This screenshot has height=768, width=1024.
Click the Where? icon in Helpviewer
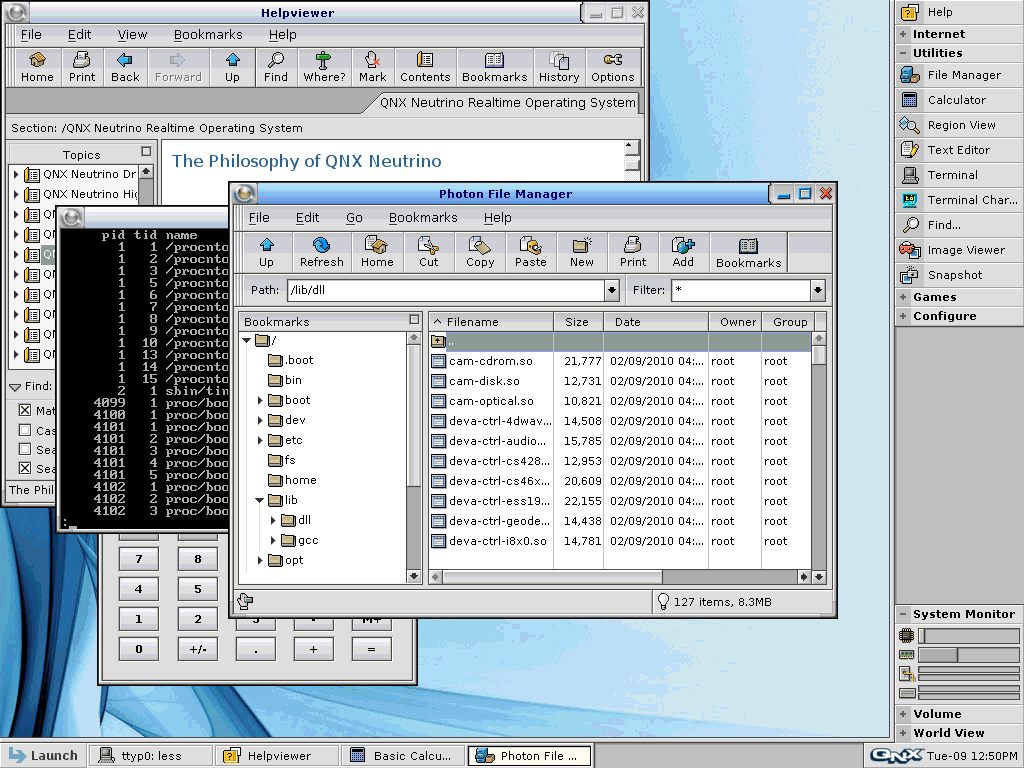[323, 66]
